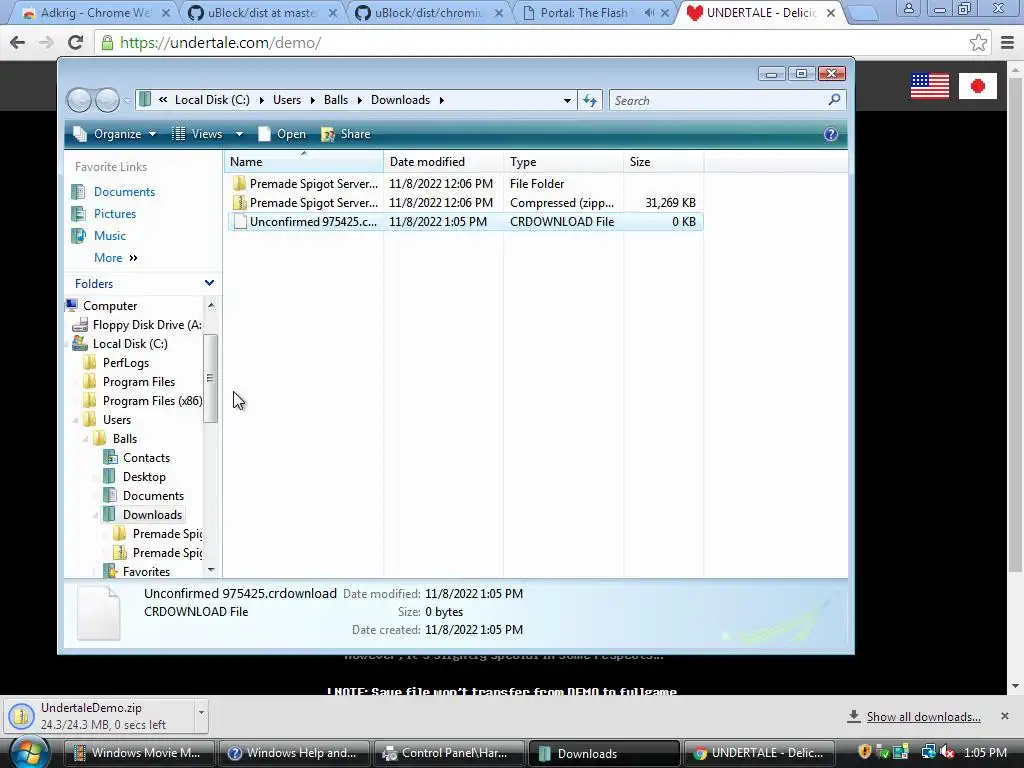This screenshot has height=768, width=1024.
Task: Click Balls in the address breadcrumb
Action: 336,100
